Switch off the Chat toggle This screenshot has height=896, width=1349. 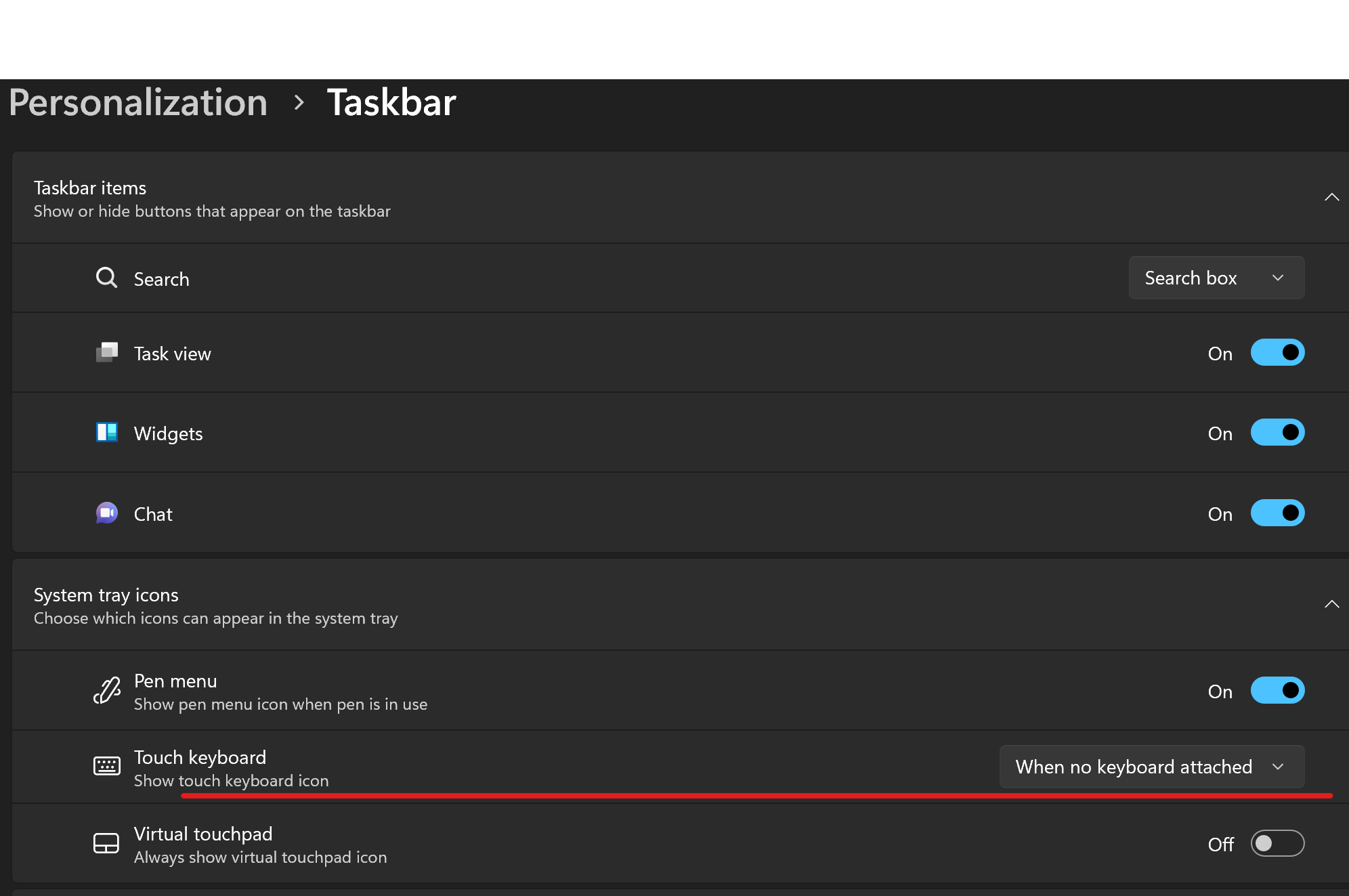1277,513
